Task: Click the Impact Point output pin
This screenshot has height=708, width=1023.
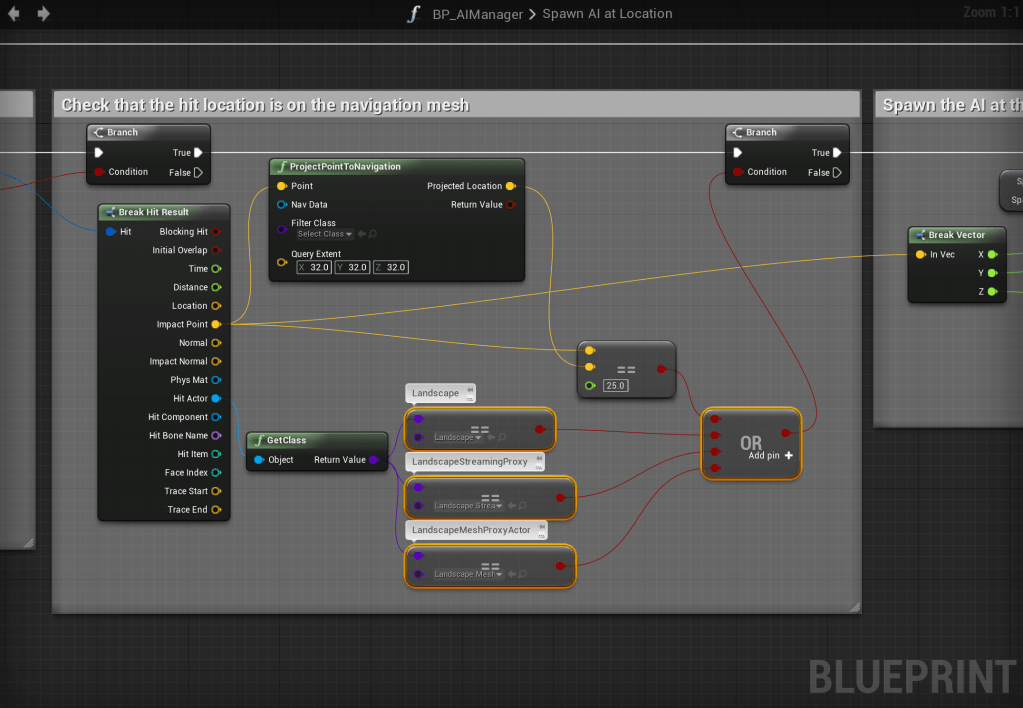Action: [x=216, y=324]
